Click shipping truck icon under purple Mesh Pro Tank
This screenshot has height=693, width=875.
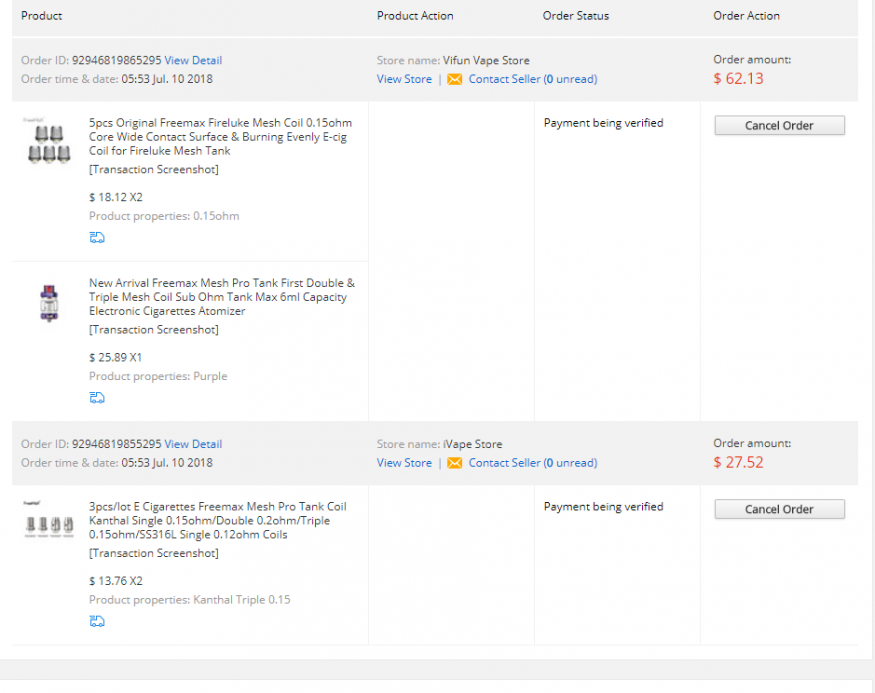coord(97,397)
